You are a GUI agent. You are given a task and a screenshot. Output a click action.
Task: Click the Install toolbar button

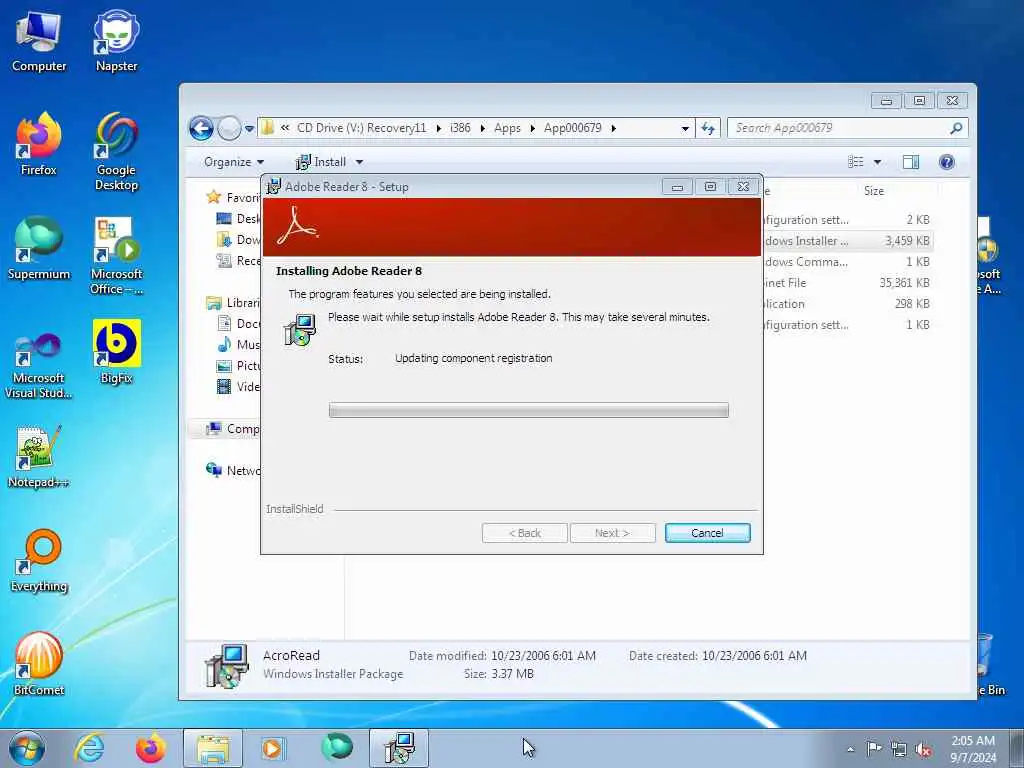(321, 162)
